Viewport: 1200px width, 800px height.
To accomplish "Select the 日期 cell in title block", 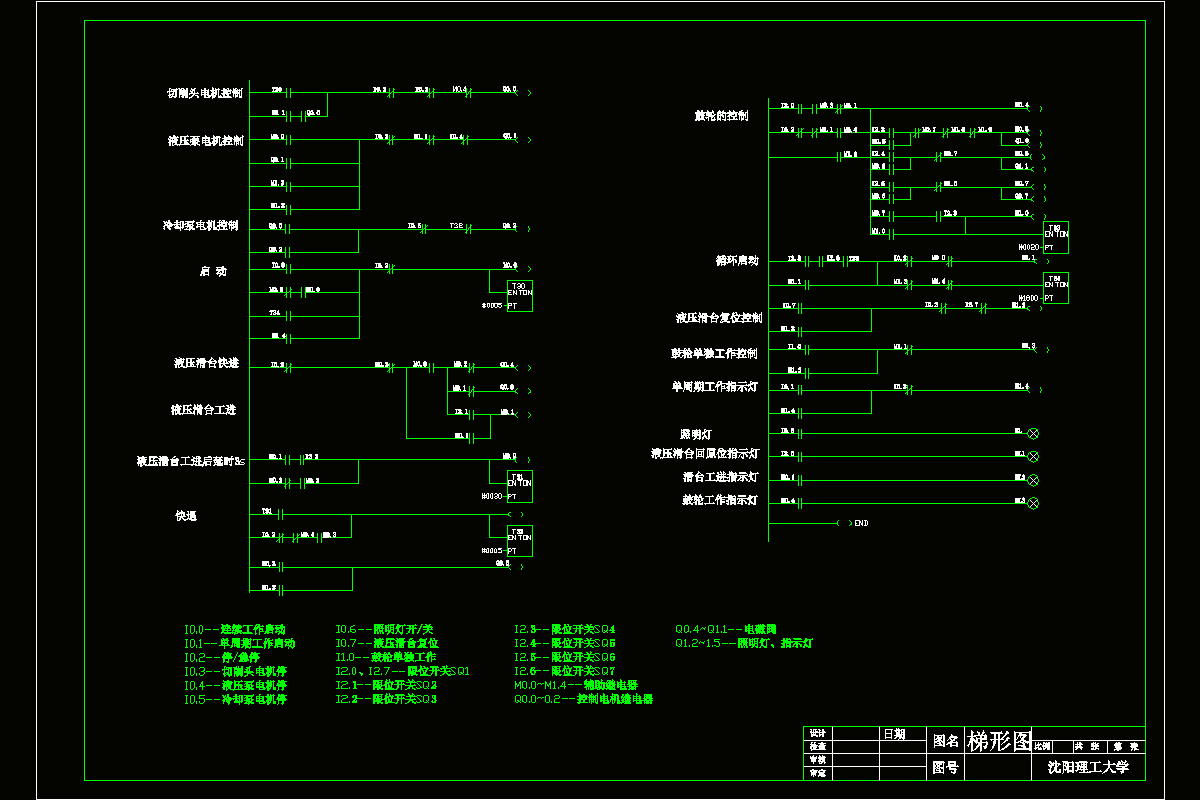I will click(x=893, y=734).
